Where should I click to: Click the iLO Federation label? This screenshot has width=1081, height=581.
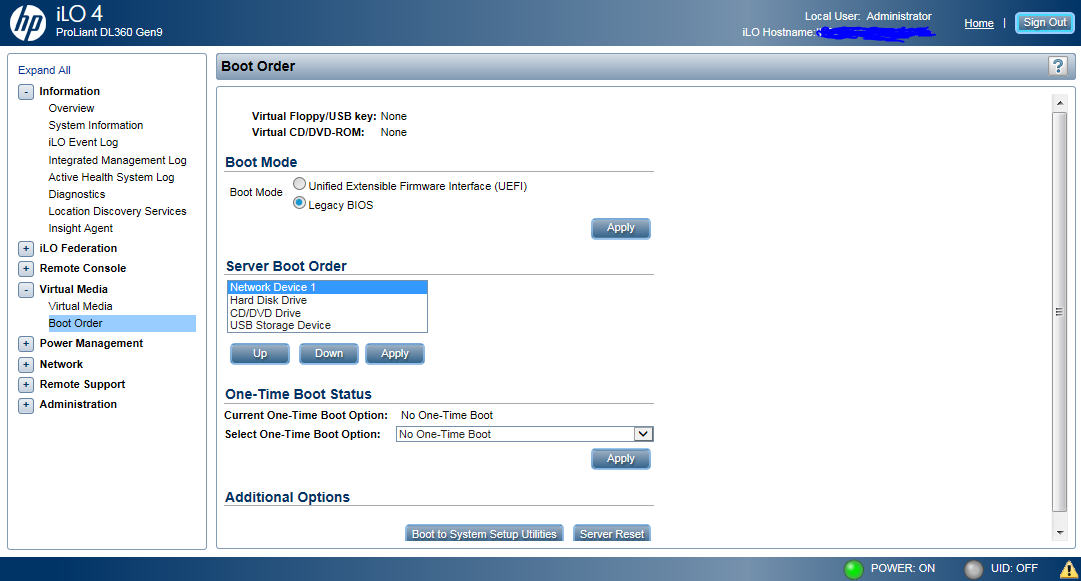coord(78,248)
